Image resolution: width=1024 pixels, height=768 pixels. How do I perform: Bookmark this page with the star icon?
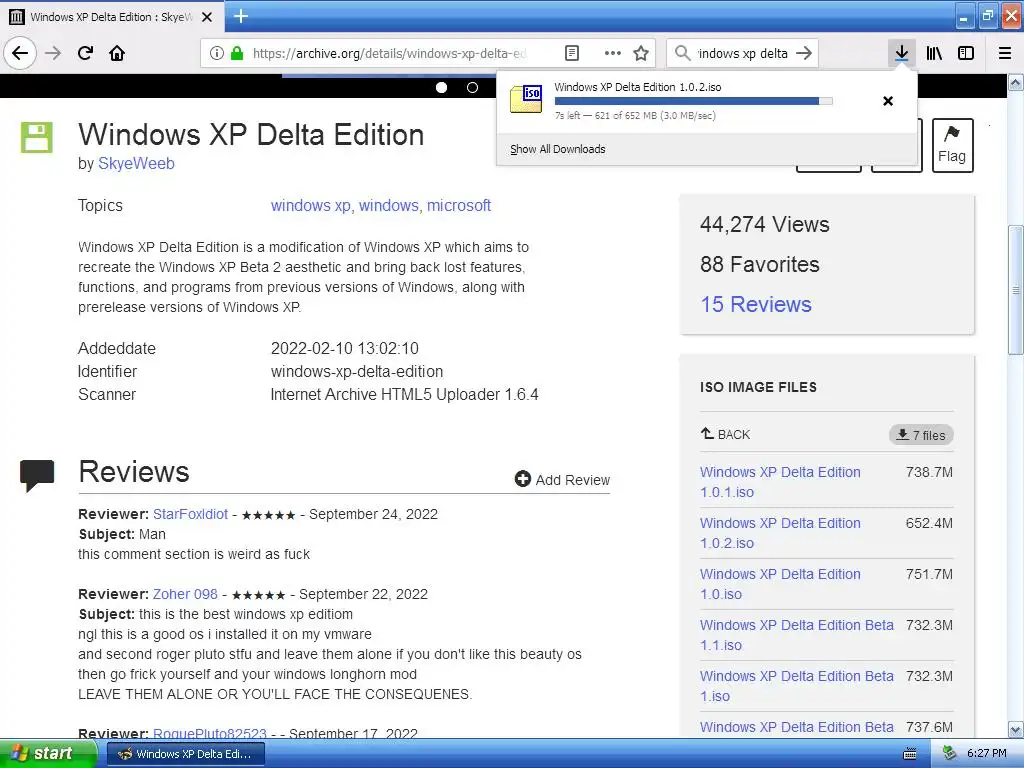pyautogui.click(x=641, y=53)
